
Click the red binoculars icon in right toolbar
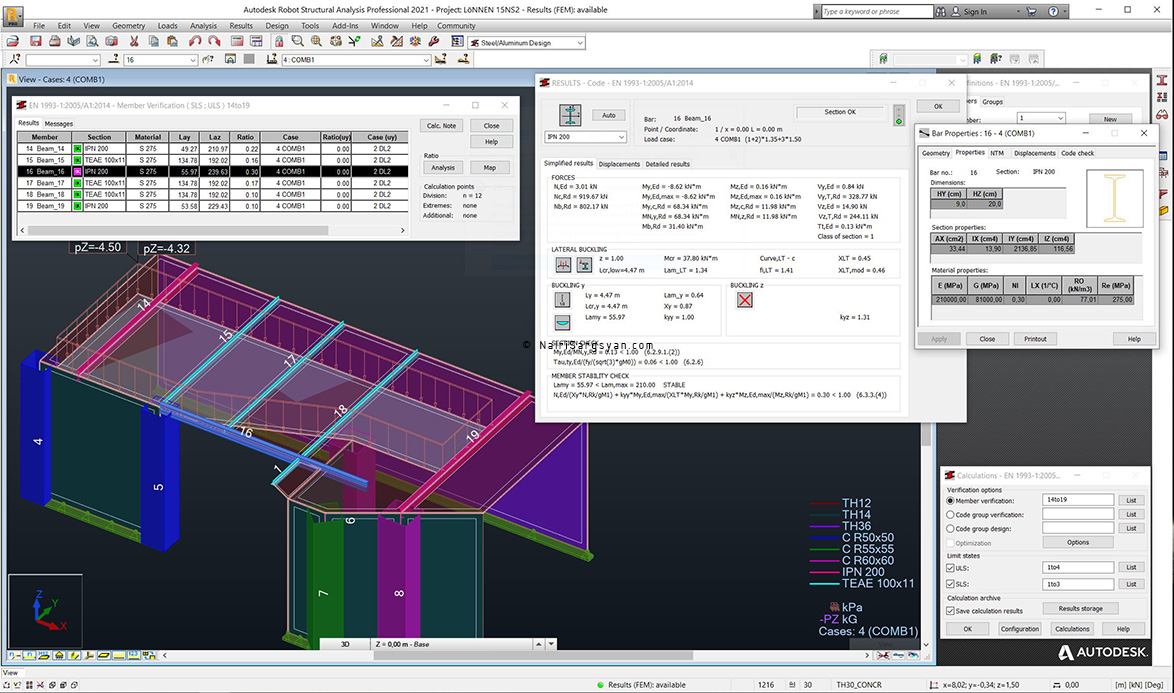pos(1162,115)
